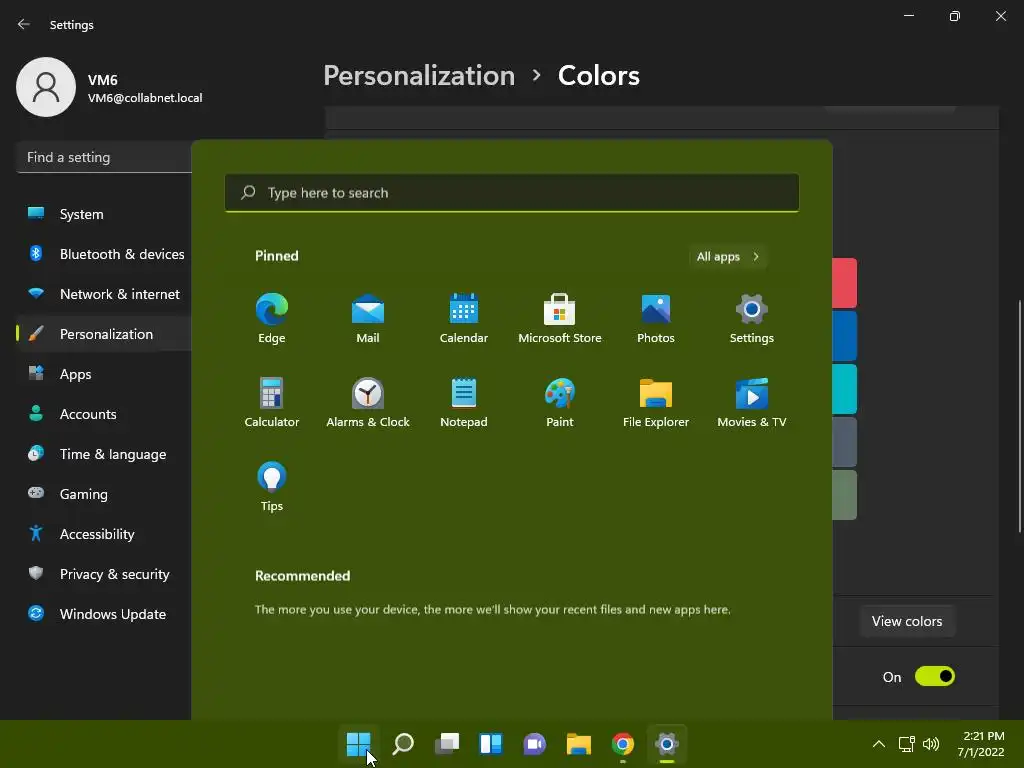1024x768 pixels.
Task: Show hidden icons in system tray
Action: point(879,744)
